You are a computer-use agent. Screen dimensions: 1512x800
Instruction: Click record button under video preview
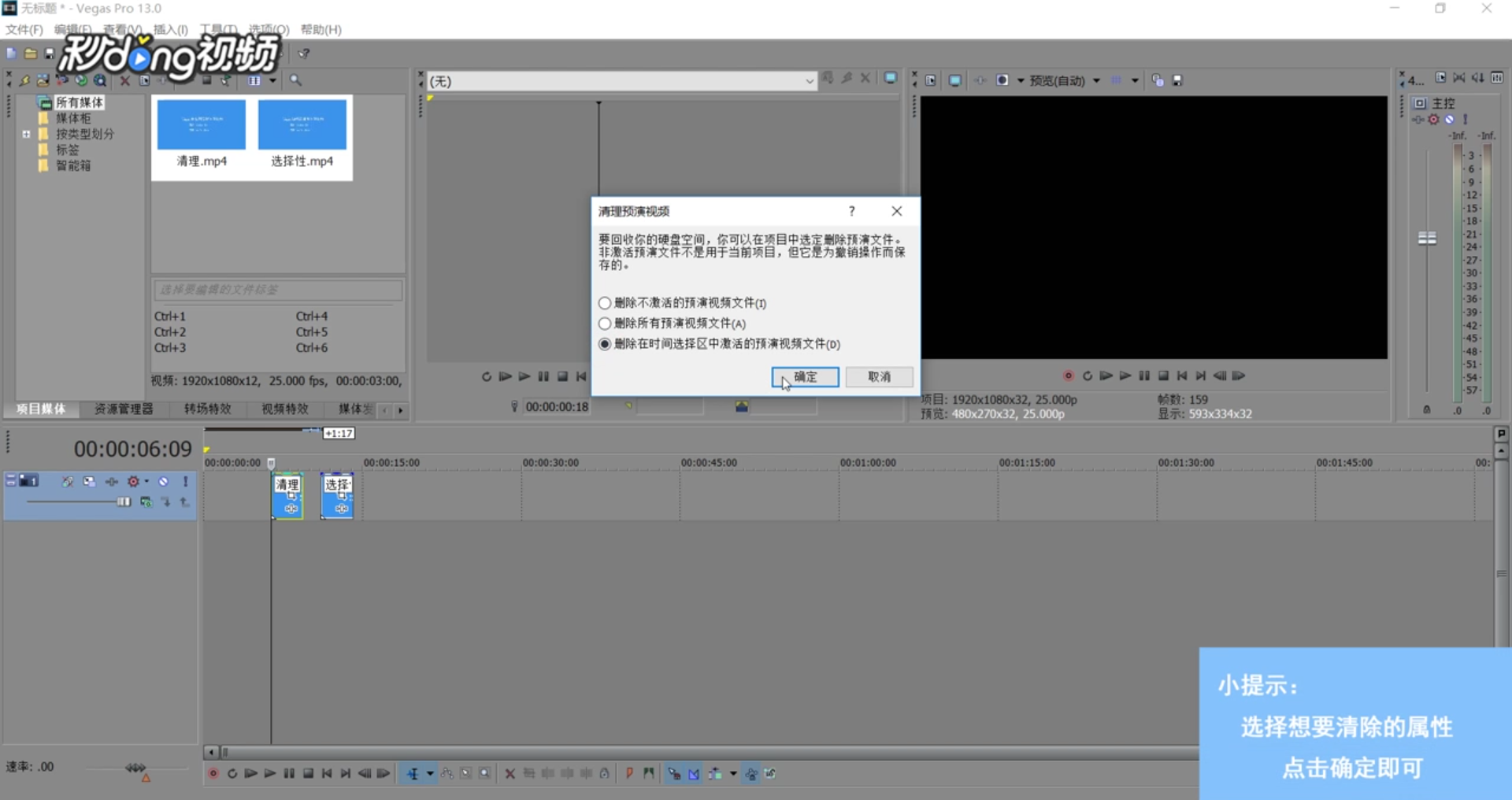coord(1069,376)
